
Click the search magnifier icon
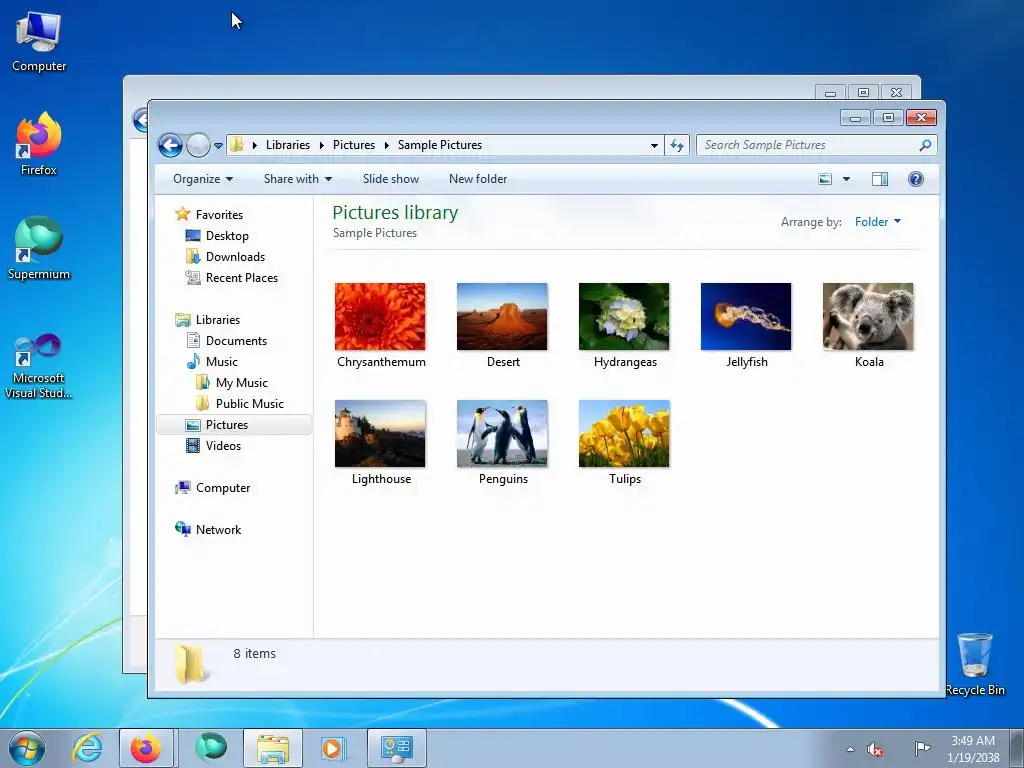tap(925, 145)
